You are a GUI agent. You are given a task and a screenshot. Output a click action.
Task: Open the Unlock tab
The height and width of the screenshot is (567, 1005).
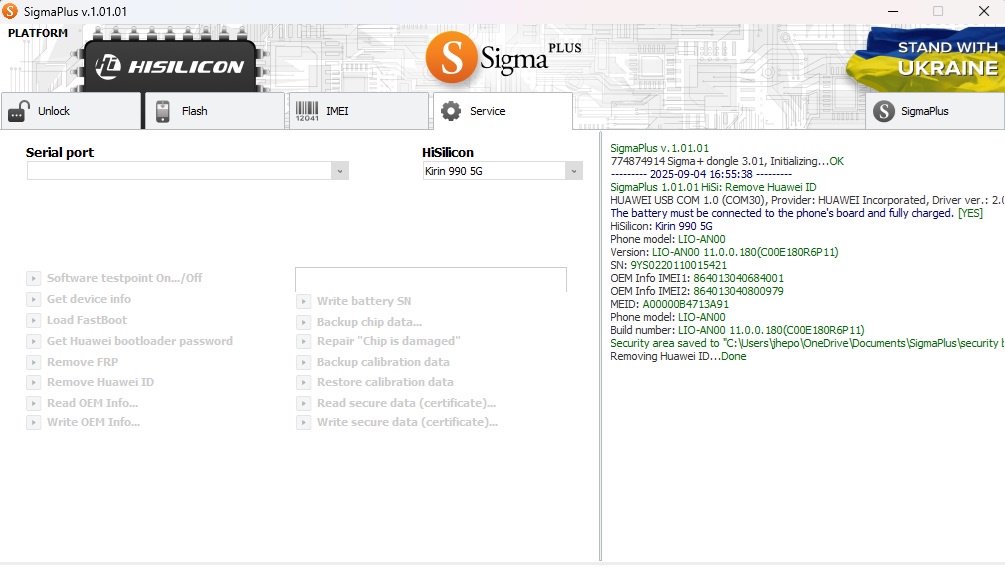pos(71,111)
